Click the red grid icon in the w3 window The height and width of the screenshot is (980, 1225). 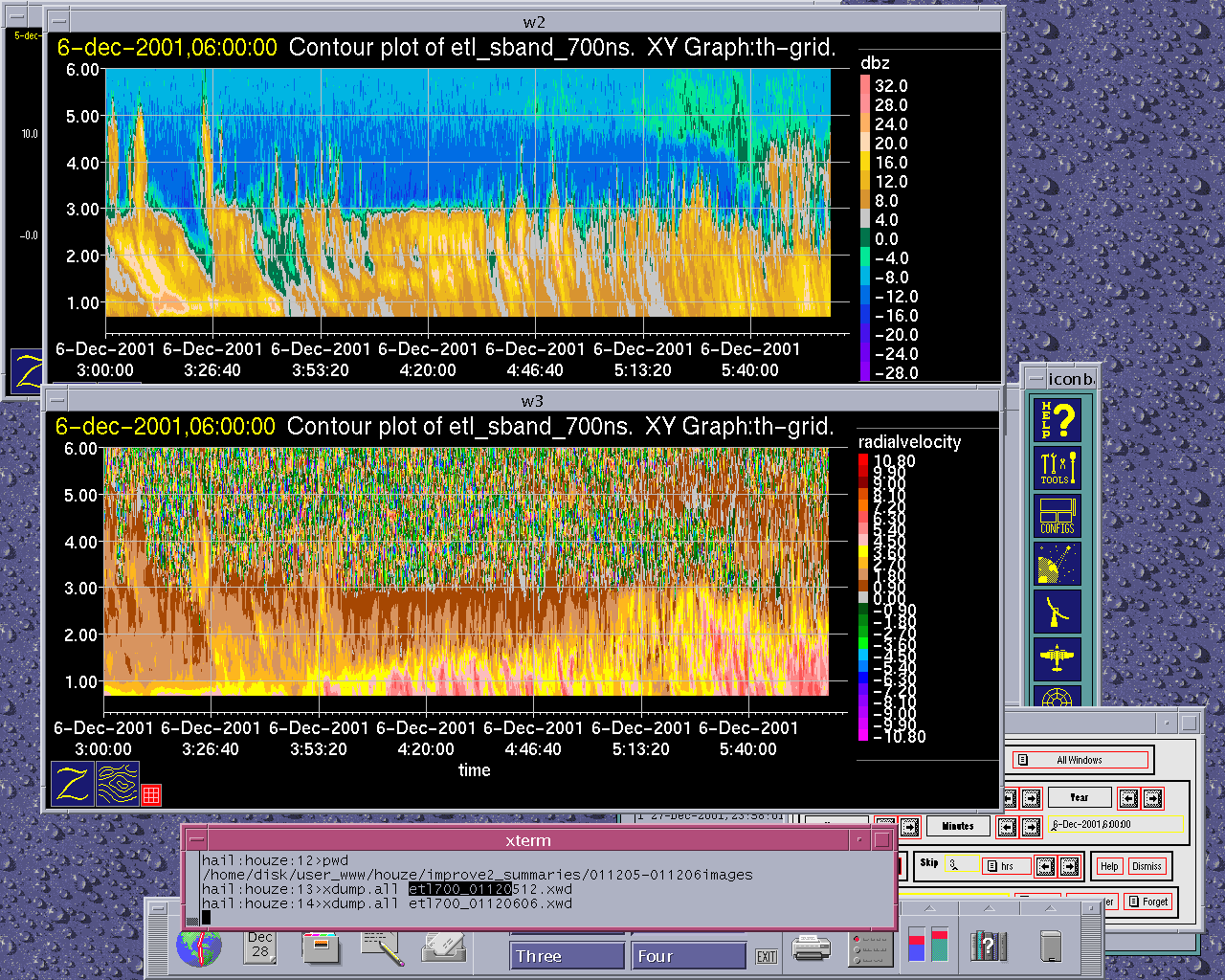[151, 794]
